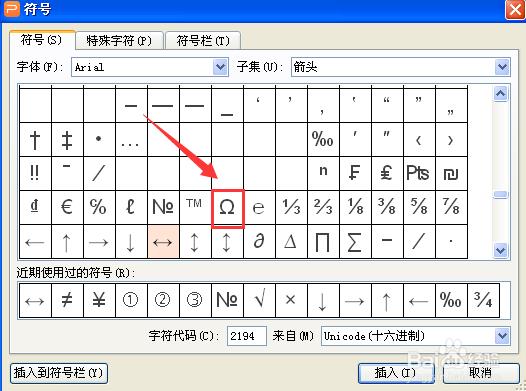
Task: Select the dagger symbol
Action: click(x=35, y=139)
